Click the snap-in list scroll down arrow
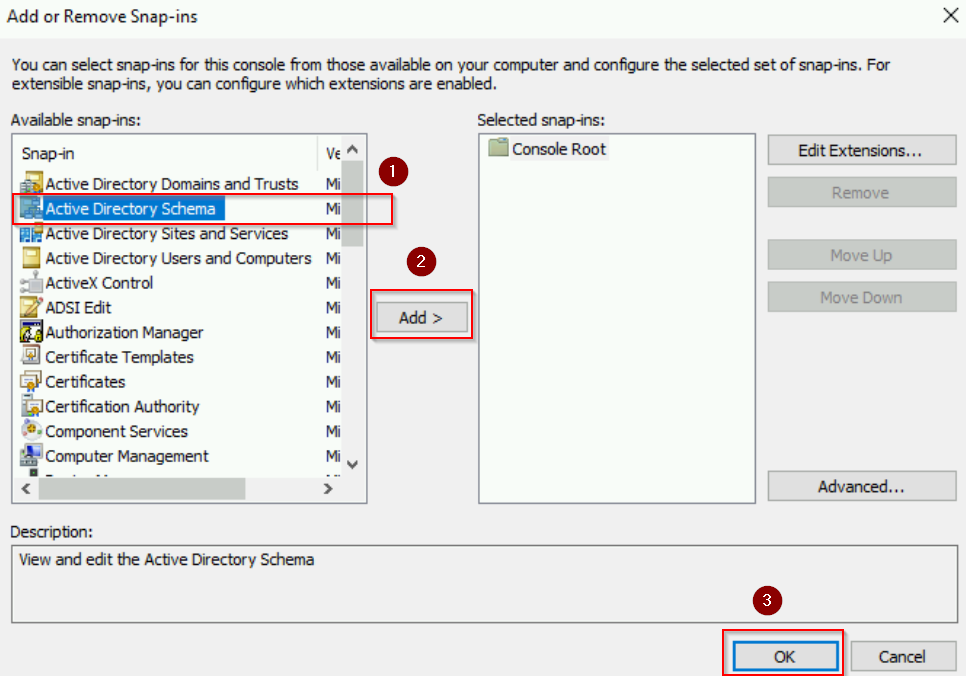 pos(352,464)
